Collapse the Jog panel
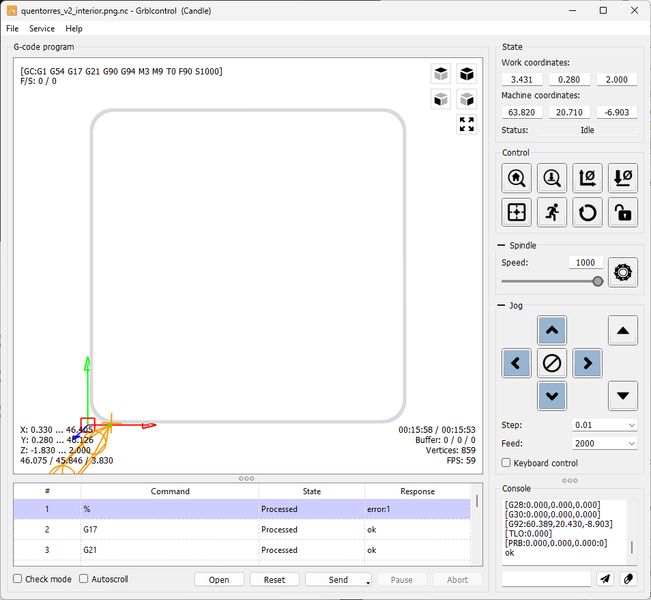 pos(501,306)
